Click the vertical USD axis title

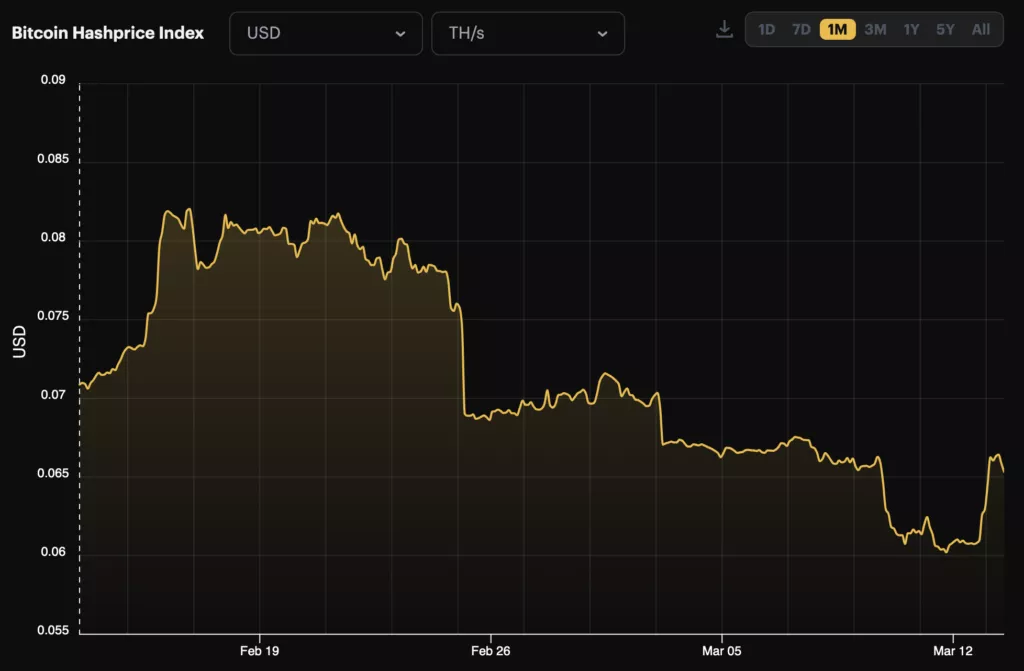tap(20, 342)
